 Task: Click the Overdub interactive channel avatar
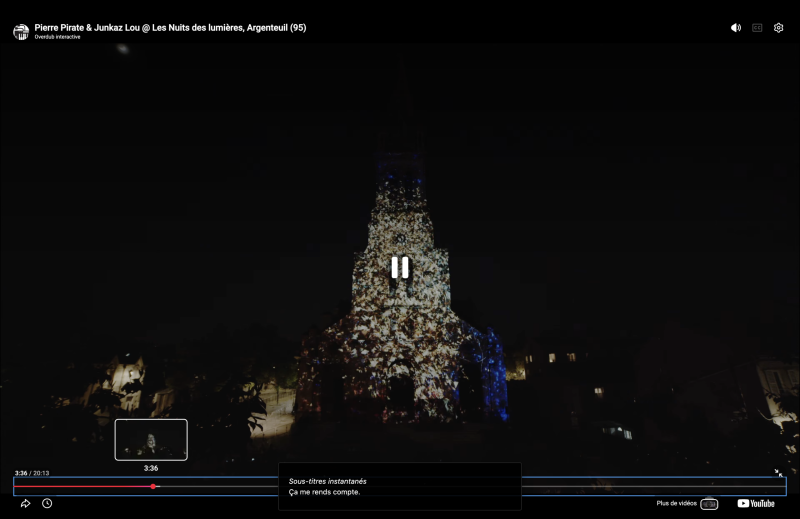[x=21, y=32]
